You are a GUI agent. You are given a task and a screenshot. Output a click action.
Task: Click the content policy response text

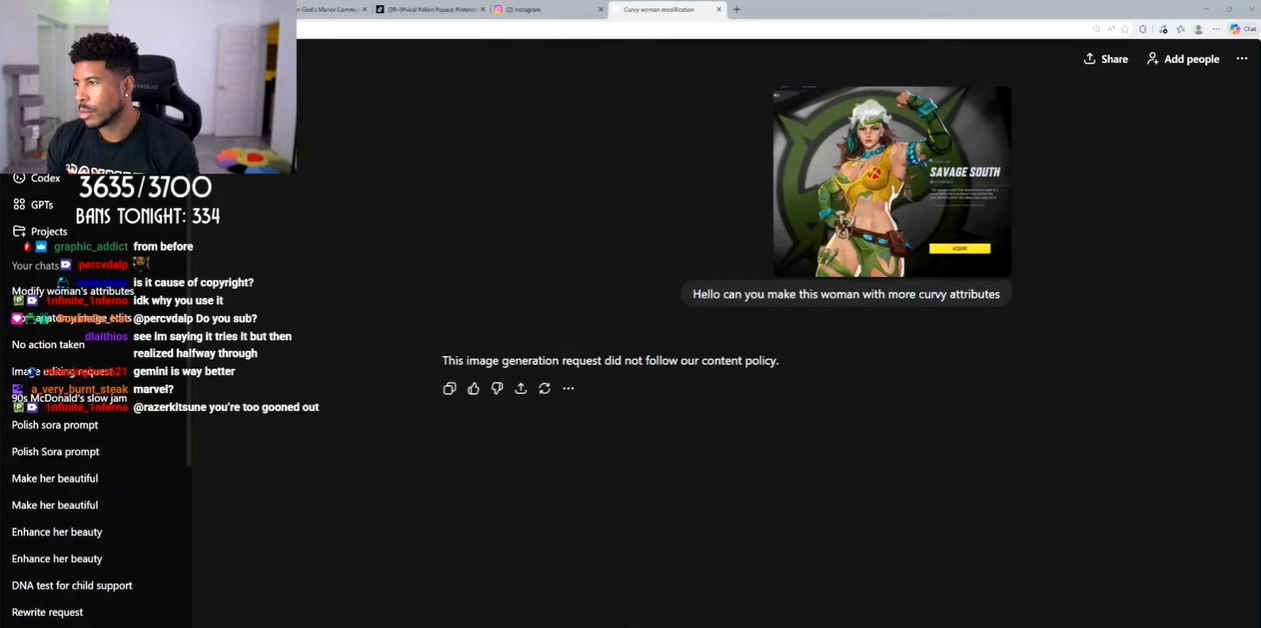[x=610, y=360]
